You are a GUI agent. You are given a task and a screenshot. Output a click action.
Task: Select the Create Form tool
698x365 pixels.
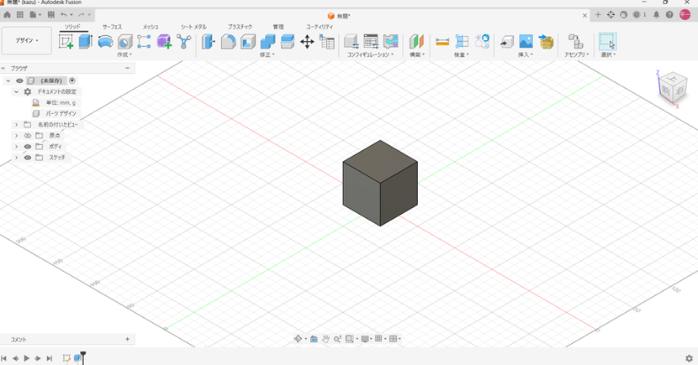(164, 41)
